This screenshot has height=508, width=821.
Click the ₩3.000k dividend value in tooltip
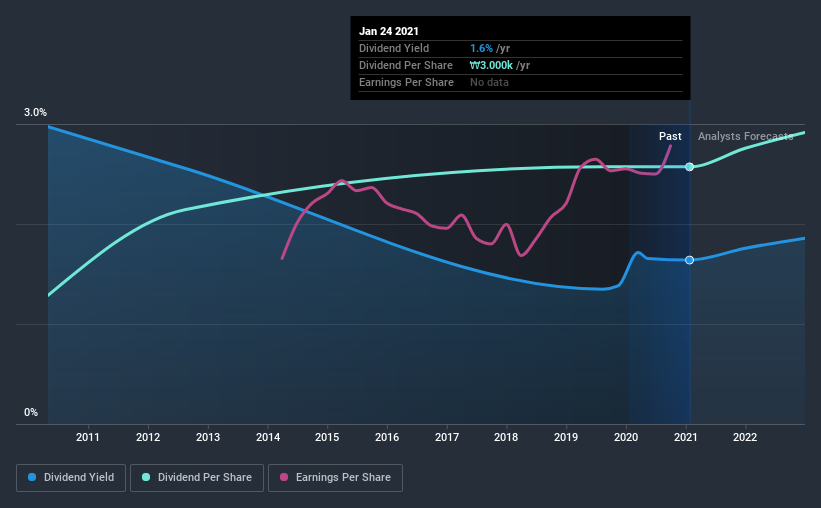tap(491, 65)
